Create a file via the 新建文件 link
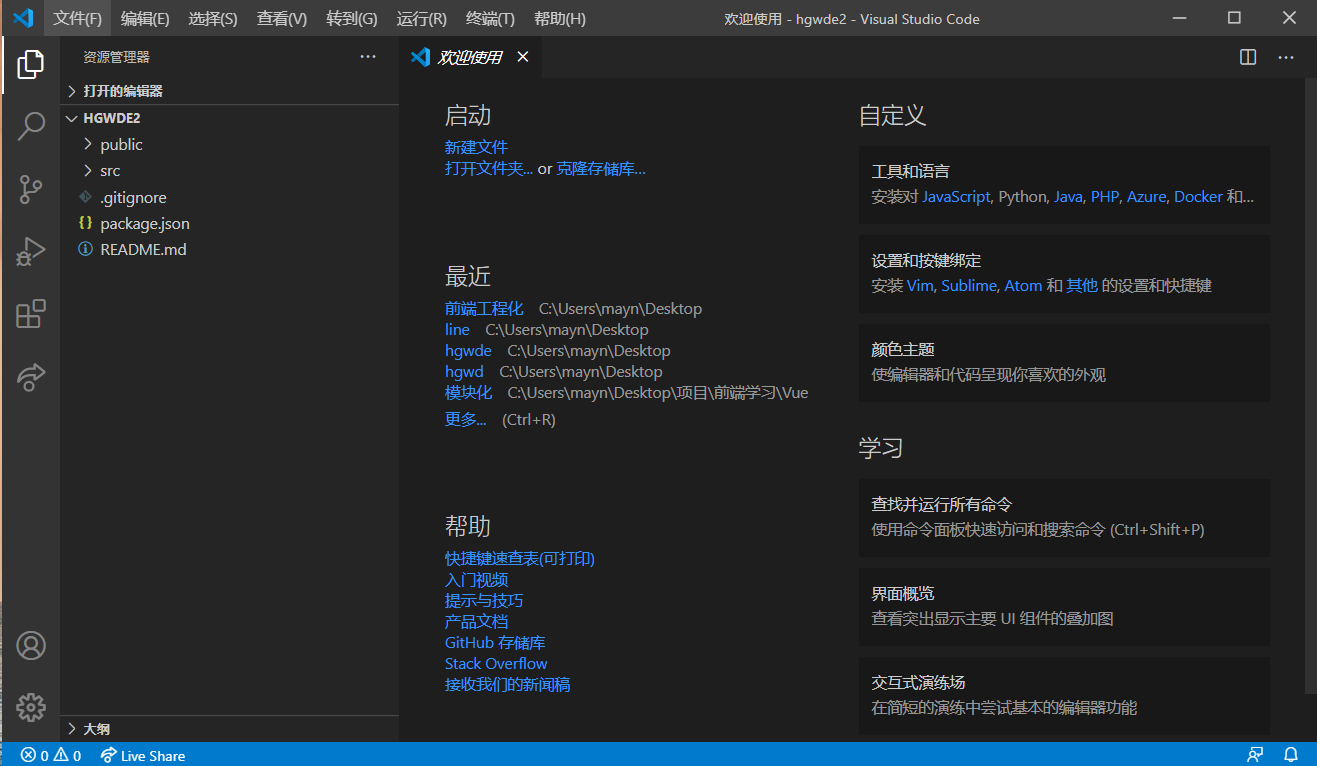This screenshot has width=1317, height=766. (476, 146)
